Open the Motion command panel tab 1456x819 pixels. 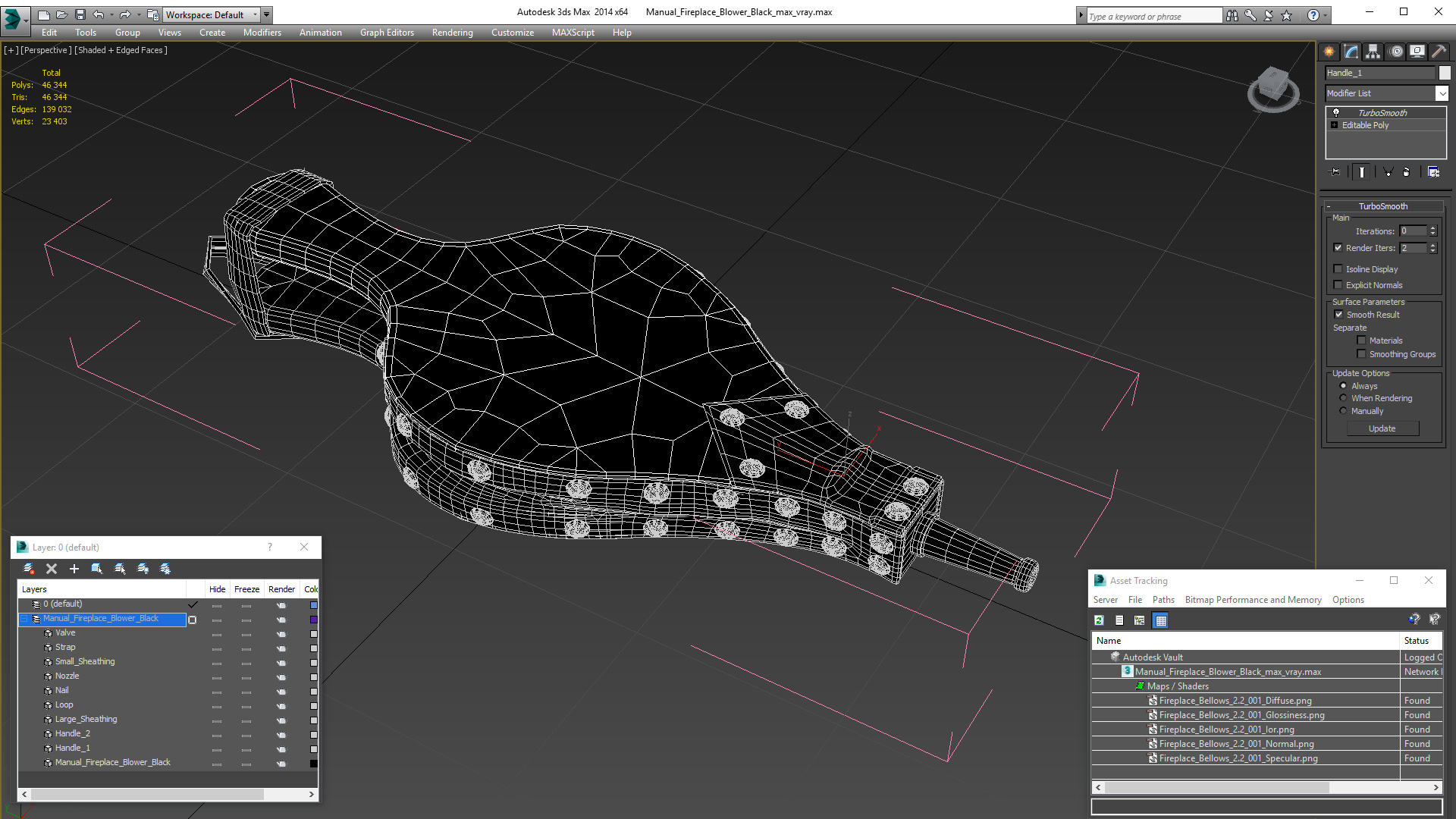point(1396,52)
